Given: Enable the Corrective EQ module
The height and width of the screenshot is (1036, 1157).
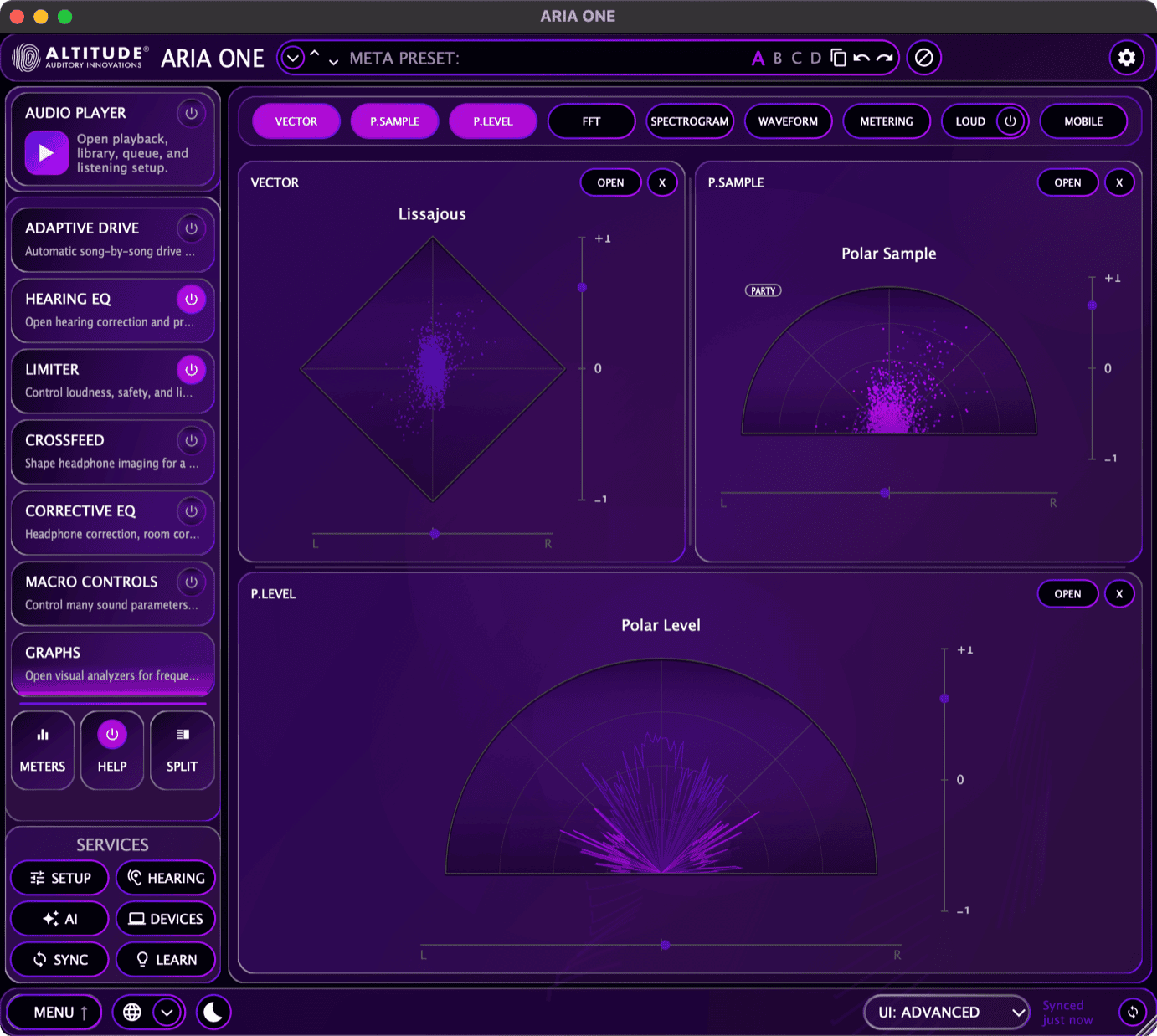Looking at the screenshot, I should point(192,511).
